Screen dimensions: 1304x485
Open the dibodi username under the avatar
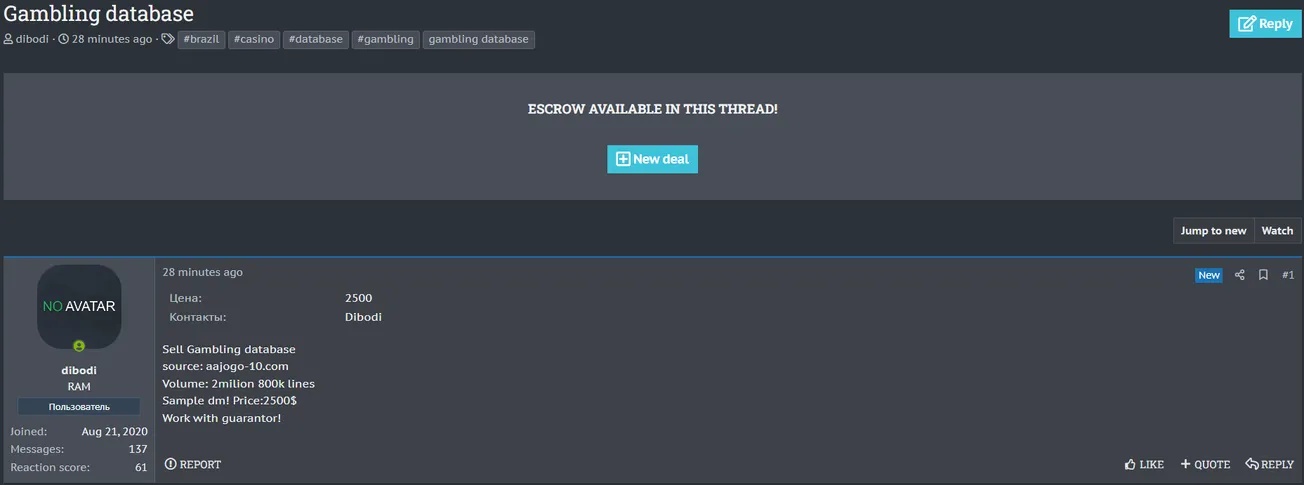point(79,370)
